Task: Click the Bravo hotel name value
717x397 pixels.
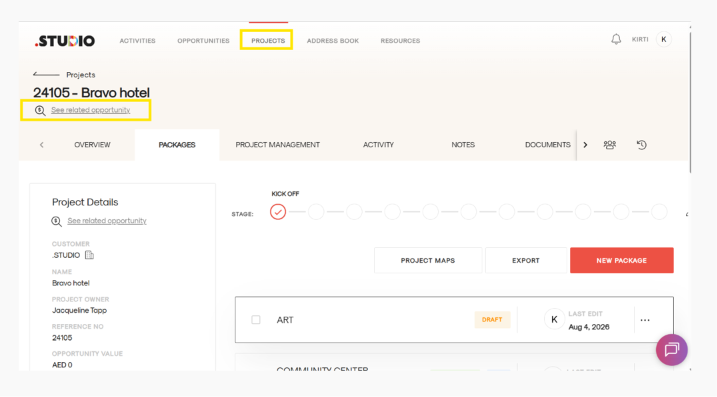Action: coord(71,283)
